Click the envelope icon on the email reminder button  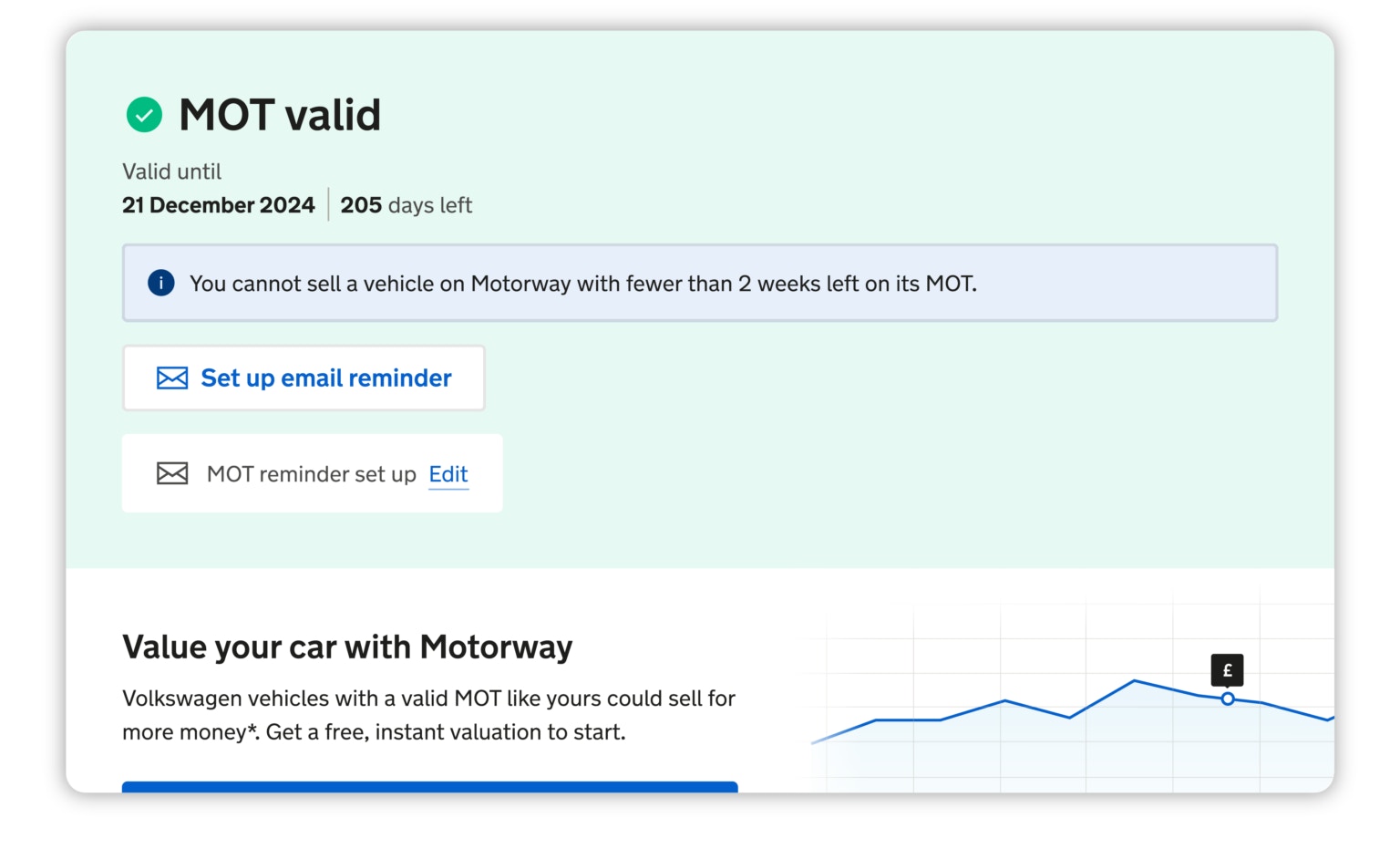[171, 378]
